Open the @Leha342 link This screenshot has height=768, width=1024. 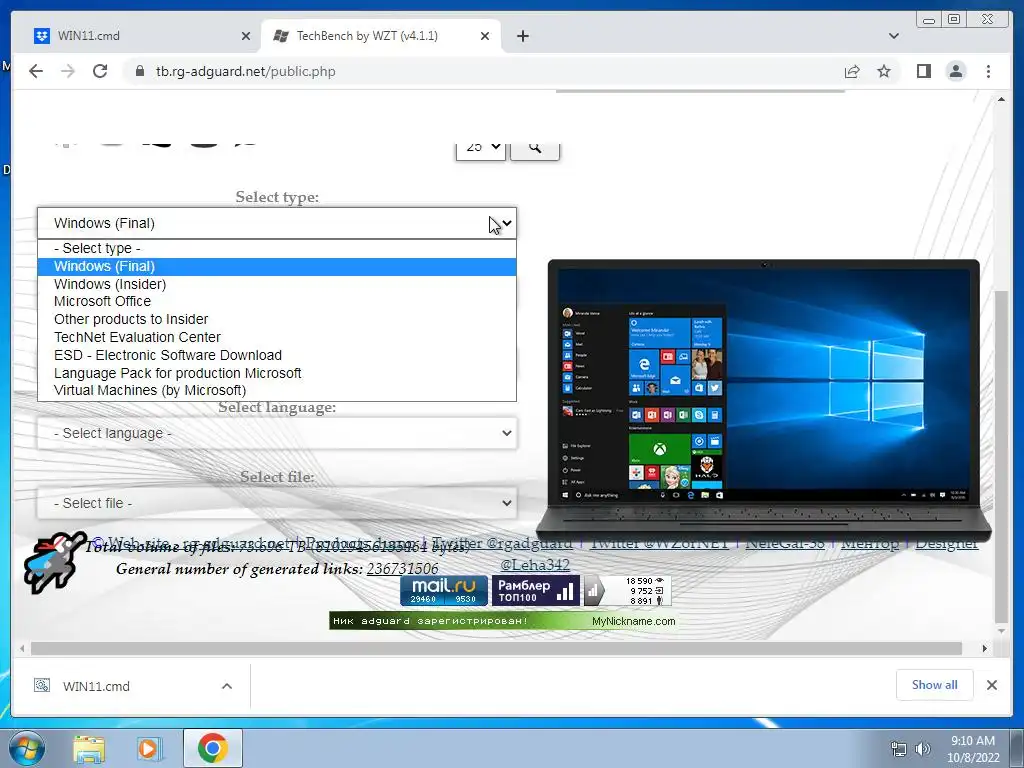pos(535,564)
